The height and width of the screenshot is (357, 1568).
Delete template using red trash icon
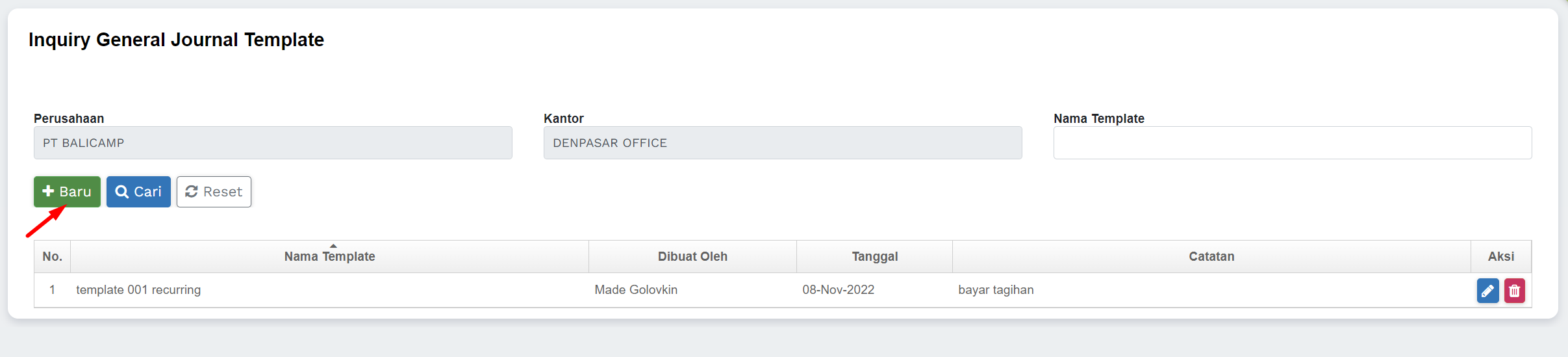(1515, 291)
